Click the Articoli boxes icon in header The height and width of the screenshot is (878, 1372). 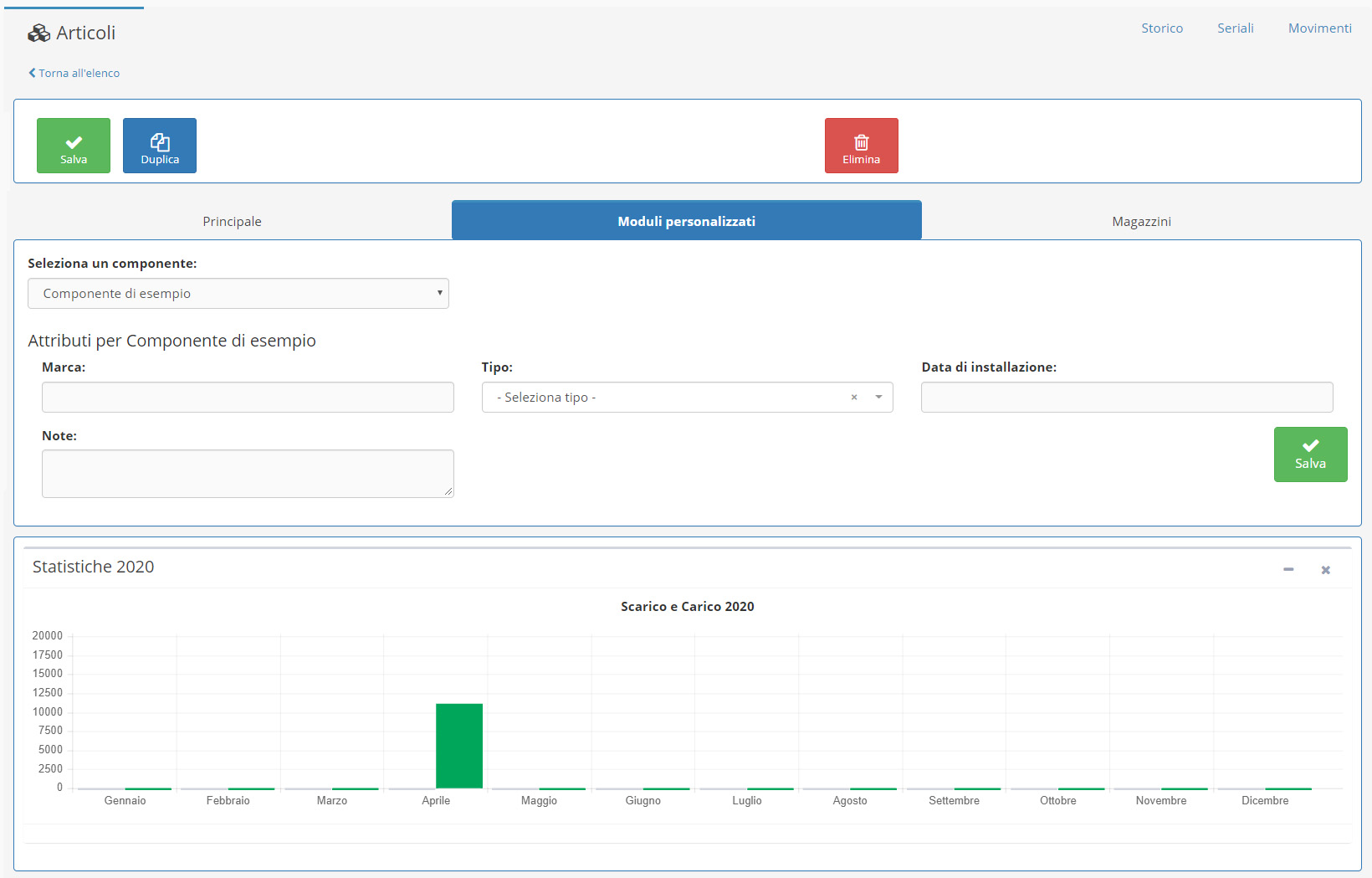[38, 33]
